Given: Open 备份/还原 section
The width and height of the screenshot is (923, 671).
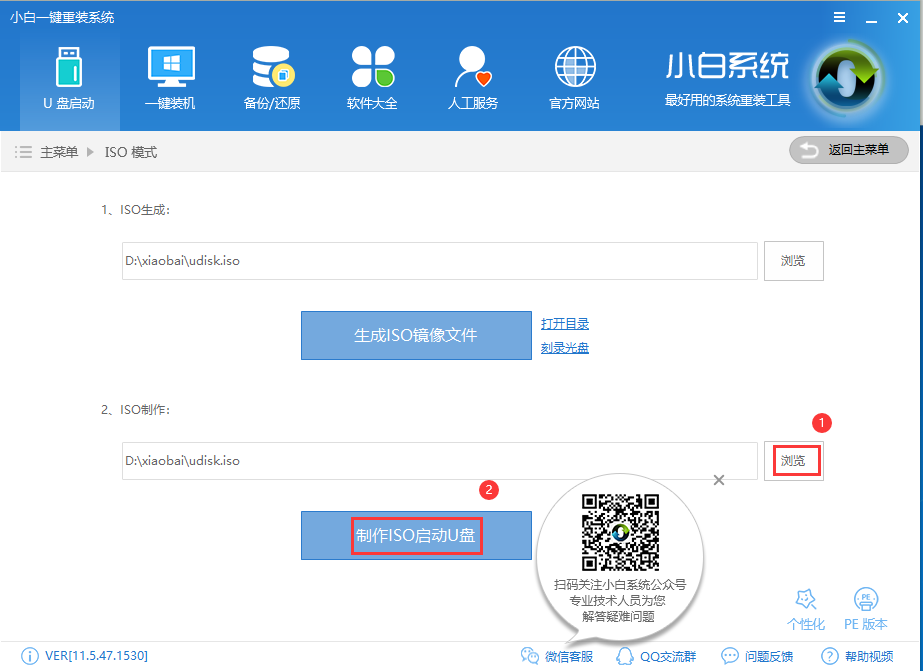Looking at the screenshot, I should coord(272,78).
